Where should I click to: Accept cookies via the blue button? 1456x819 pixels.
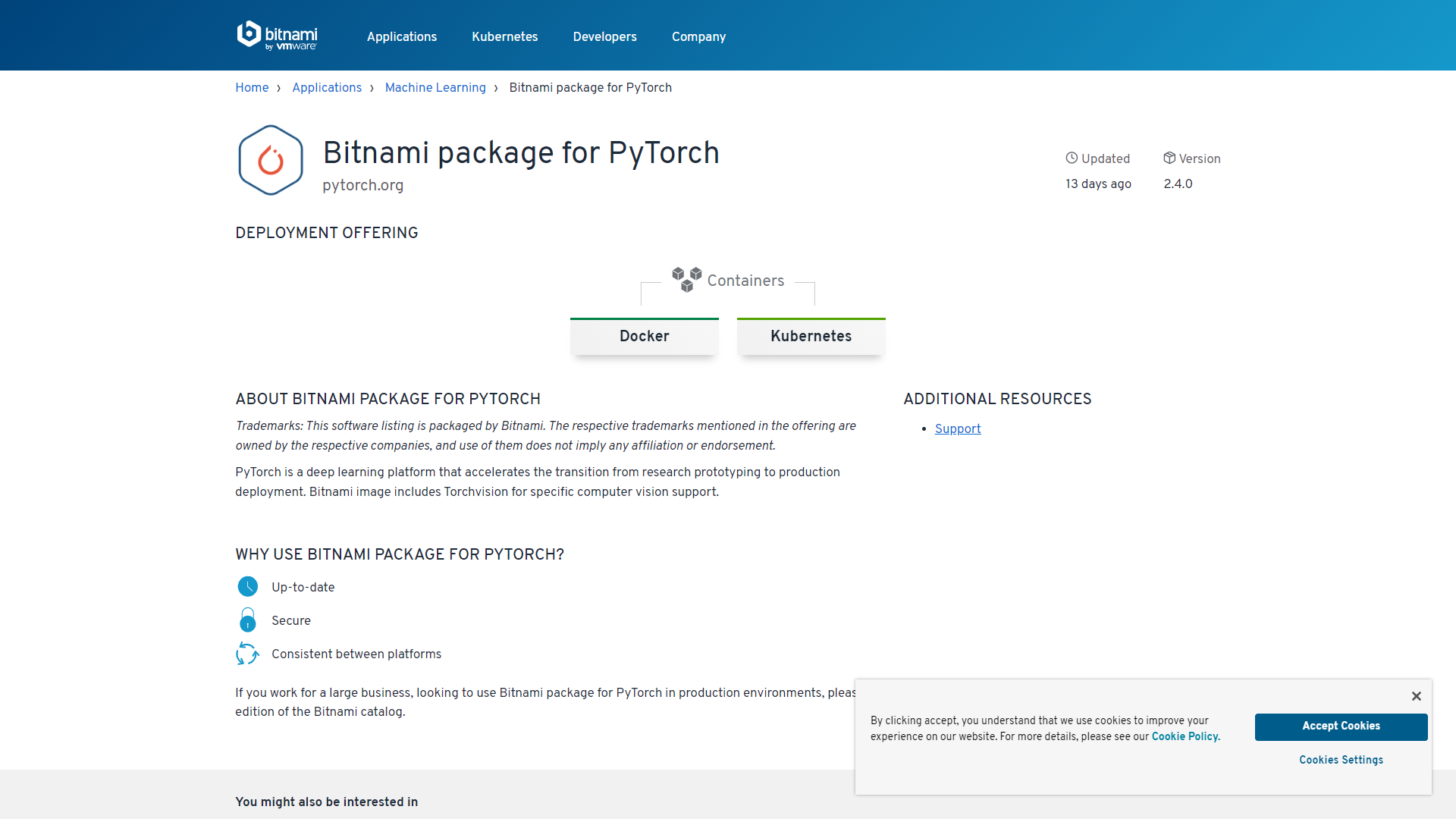coord(1341,726)
